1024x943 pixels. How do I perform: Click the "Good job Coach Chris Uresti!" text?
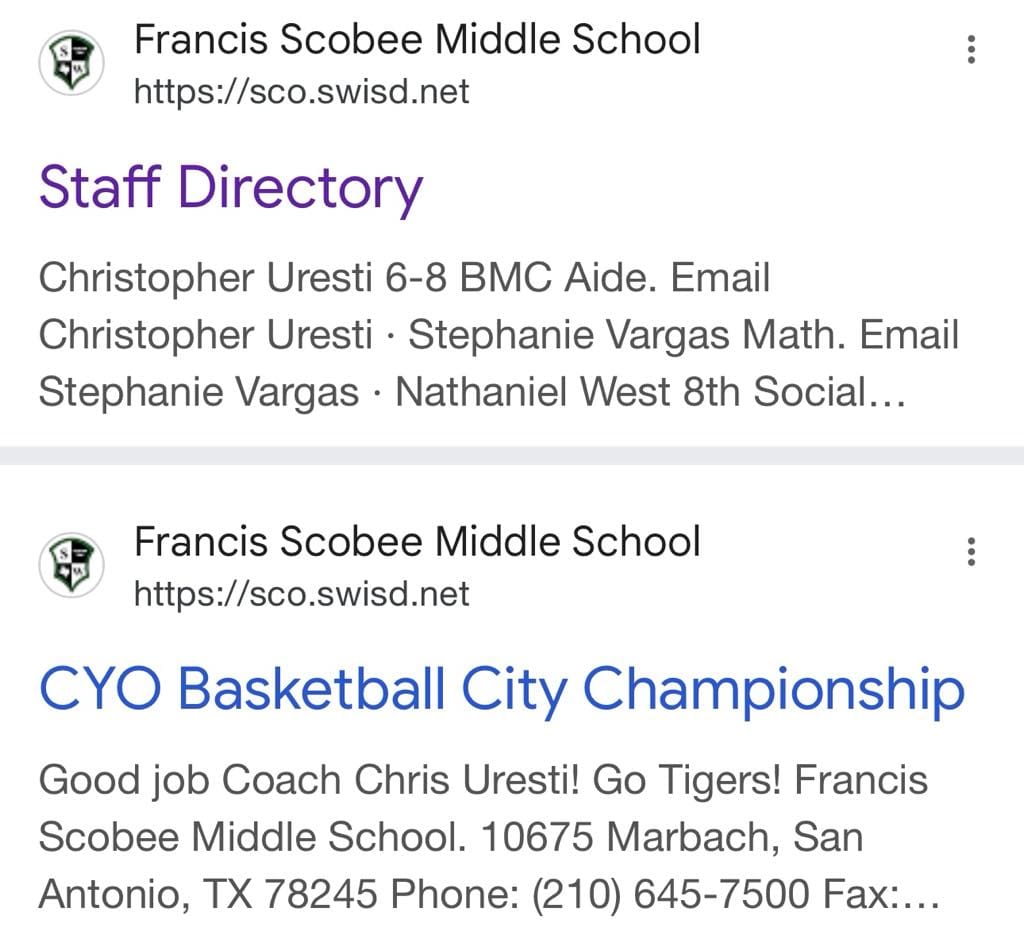pyautogui.click(x=310, y=780)
